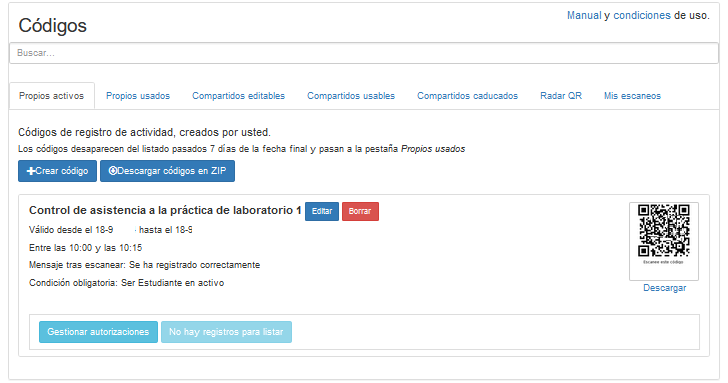
Task: Open the condiciones de uso link
Action: (x=642, y=15)
